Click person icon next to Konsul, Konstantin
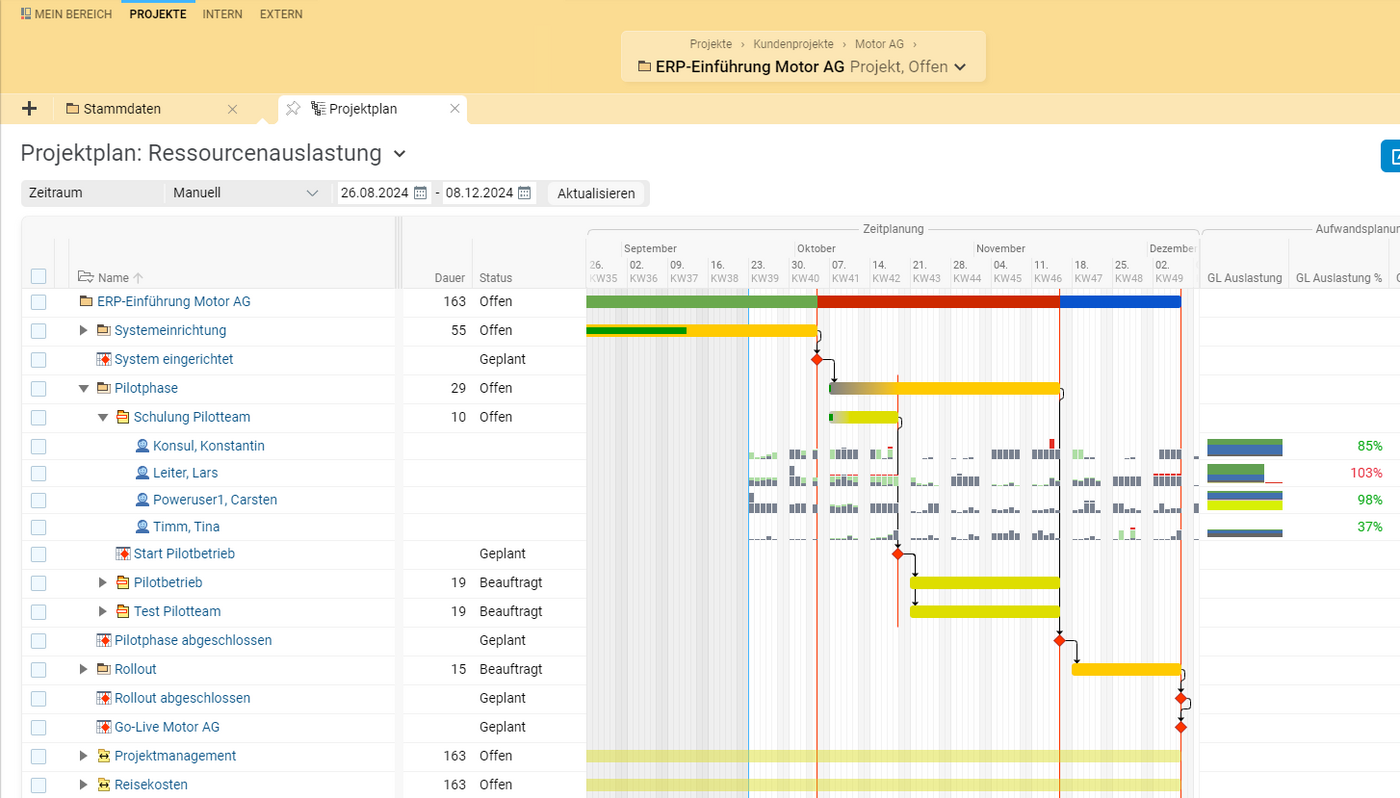Viewport: 1400px width, 798px height. pyautogui.click(x=142, y=446)
